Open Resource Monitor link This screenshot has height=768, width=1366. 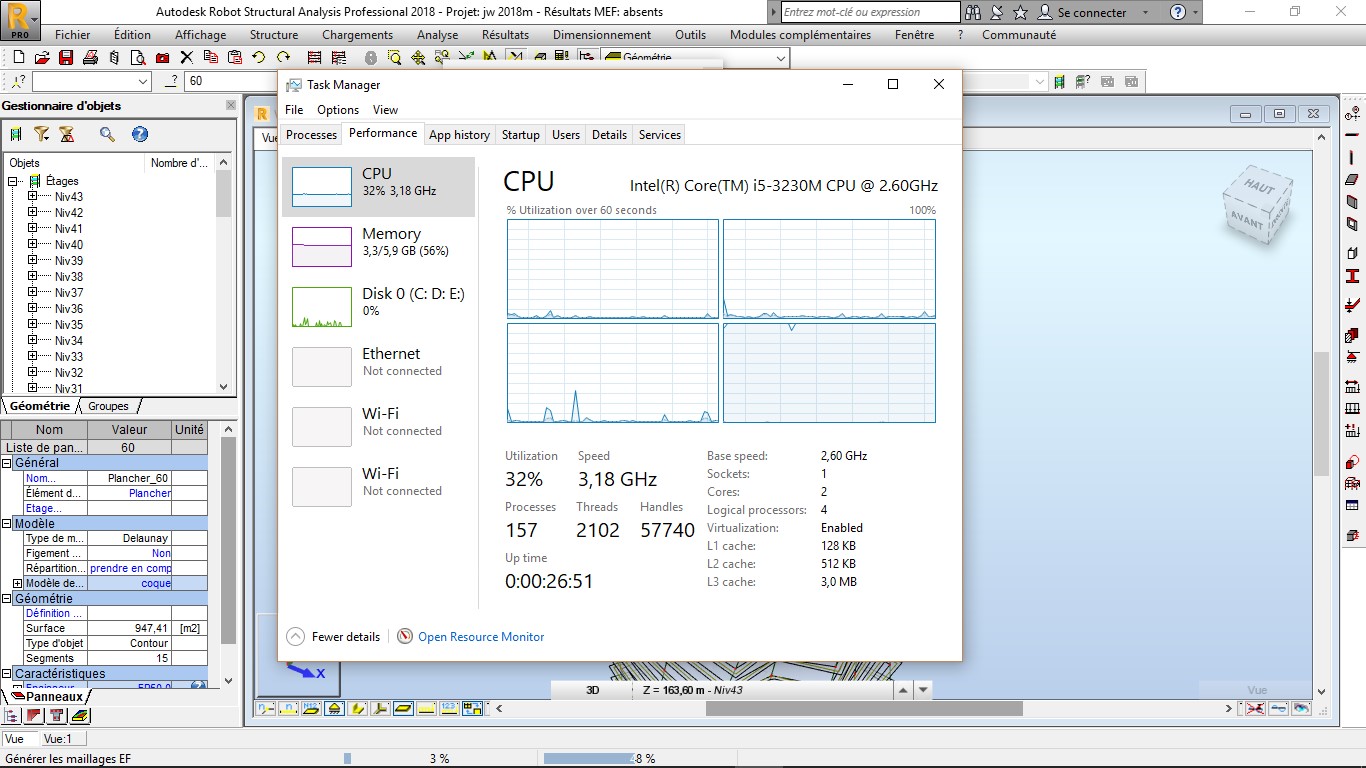[481, 636]
